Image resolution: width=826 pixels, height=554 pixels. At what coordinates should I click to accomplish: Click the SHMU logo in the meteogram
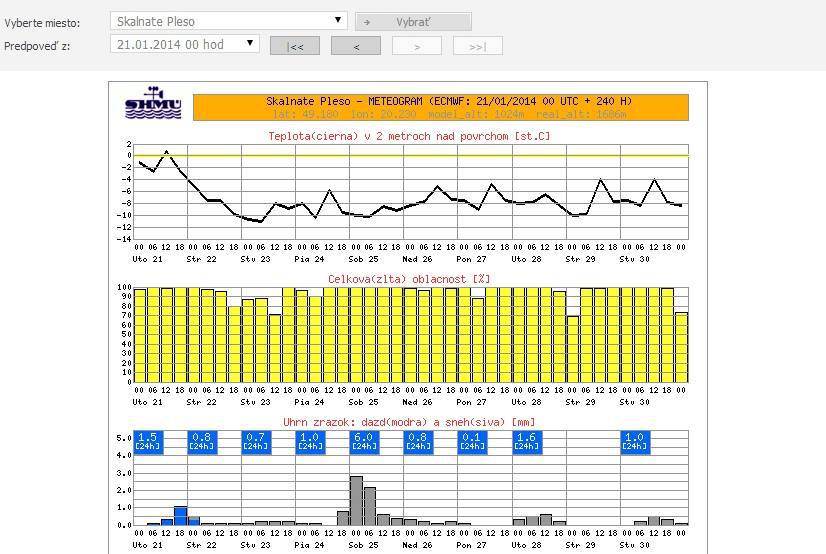coord(153,105)
